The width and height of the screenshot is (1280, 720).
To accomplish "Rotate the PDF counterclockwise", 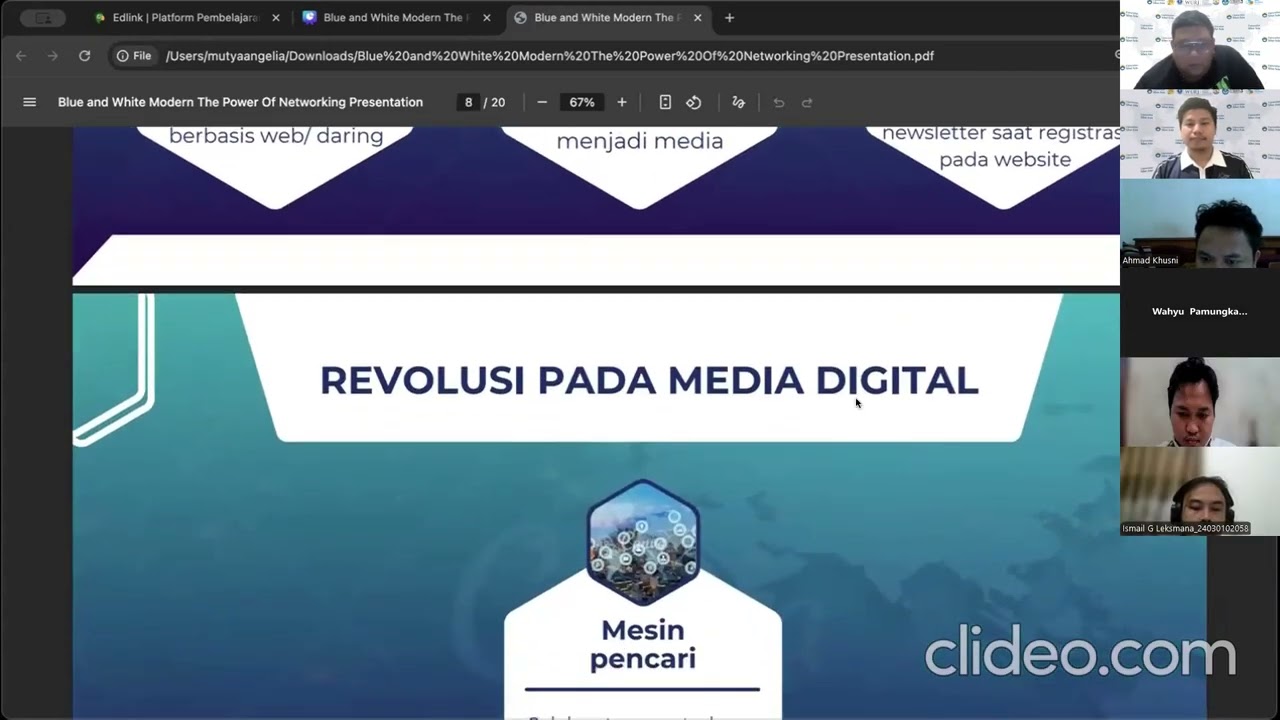I will pos(694,102).
